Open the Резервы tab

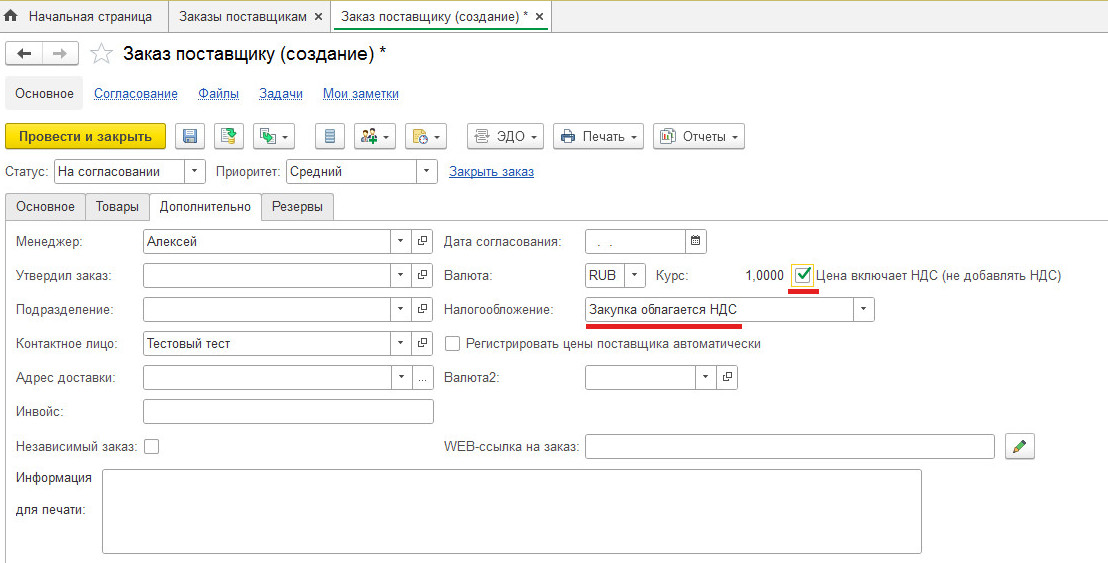298,206
